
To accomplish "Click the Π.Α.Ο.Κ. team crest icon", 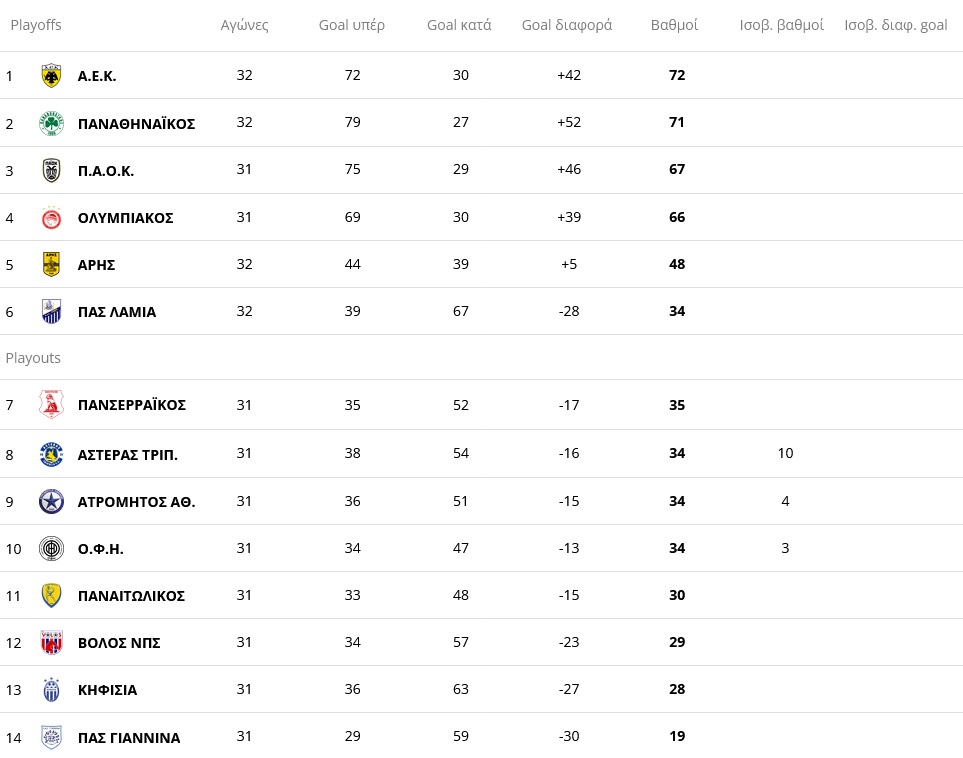I will pos(51,170).
